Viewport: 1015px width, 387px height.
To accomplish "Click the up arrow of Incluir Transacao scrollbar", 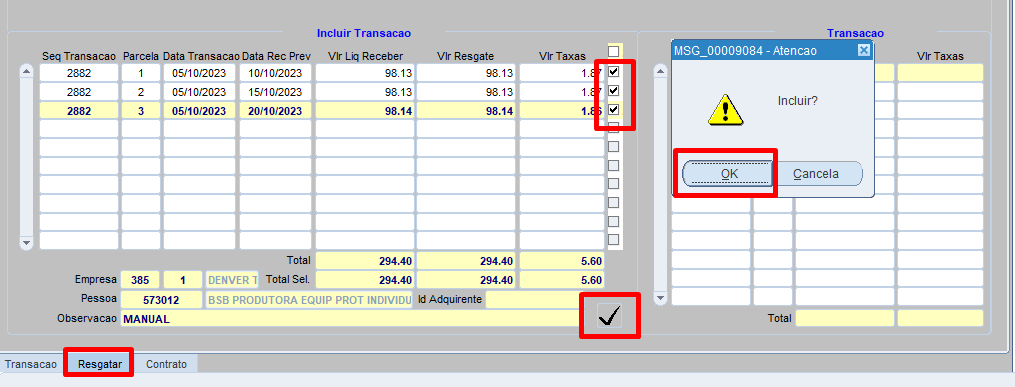I will pyautogui.click(x=27, y=72).
